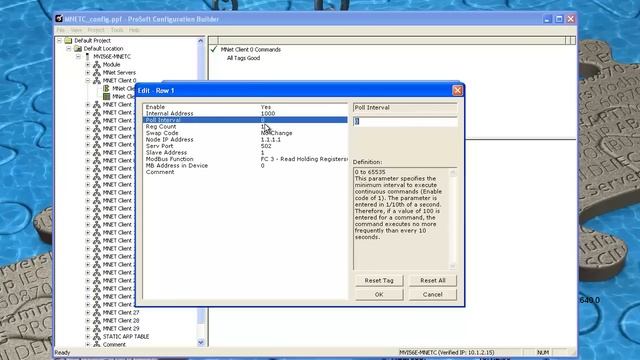Select the Reg Count row
This screenshot has height=360, width=640.
[245, 127]
